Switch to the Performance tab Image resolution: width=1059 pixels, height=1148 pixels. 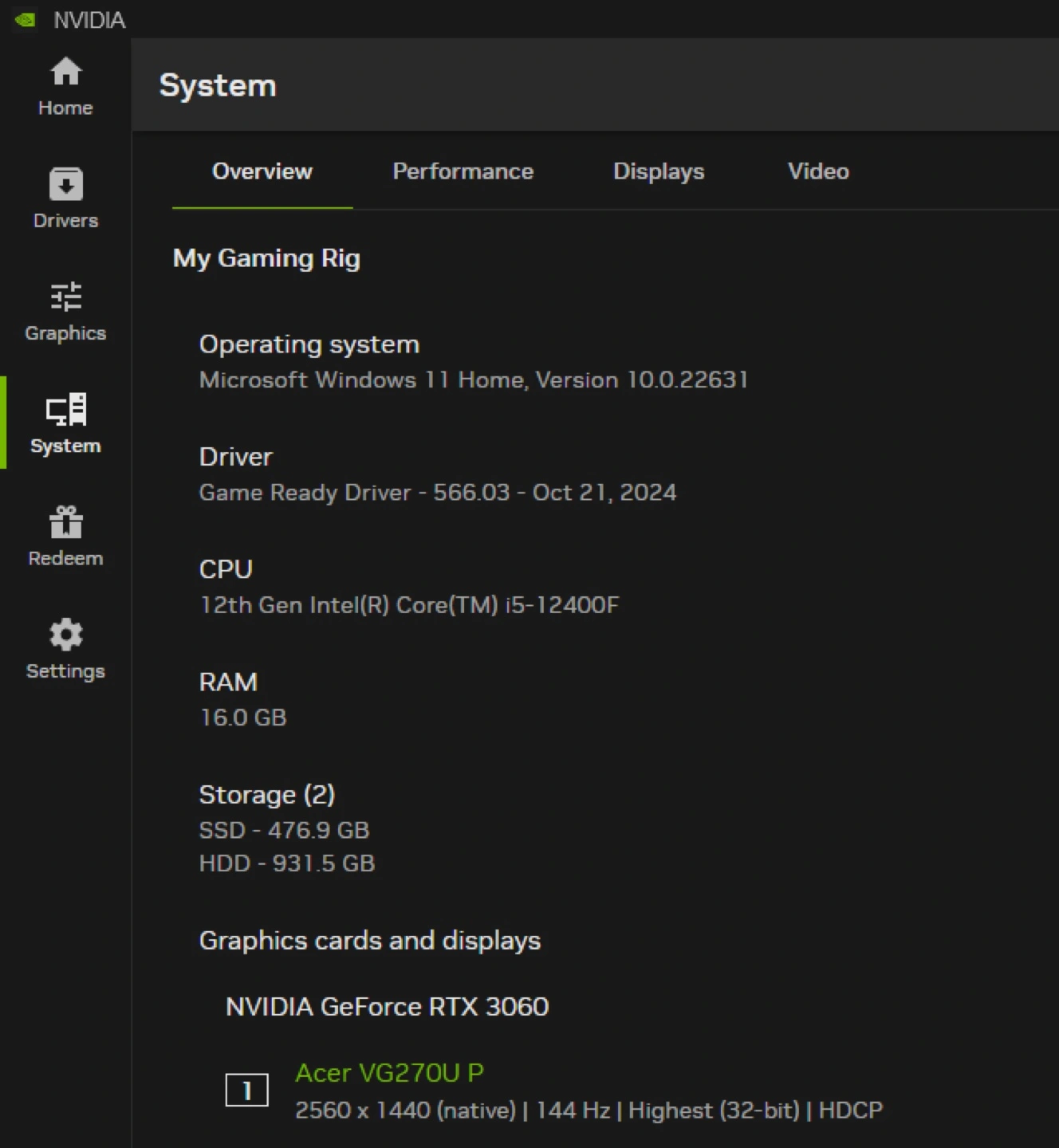pos(463,171)
